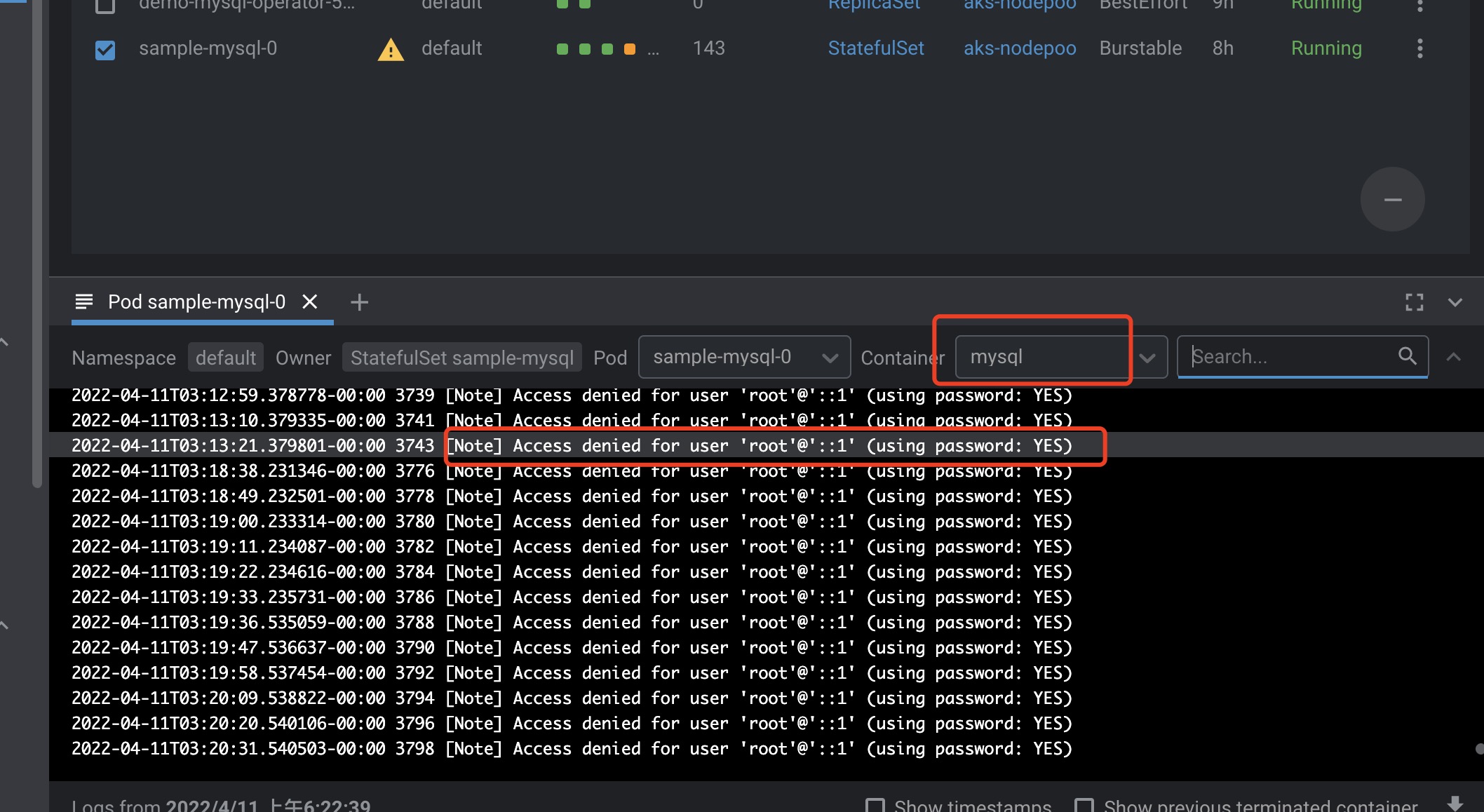Enable Show previous terminated container
The width and height of the screenshot is (1484, 812).
1085,805
